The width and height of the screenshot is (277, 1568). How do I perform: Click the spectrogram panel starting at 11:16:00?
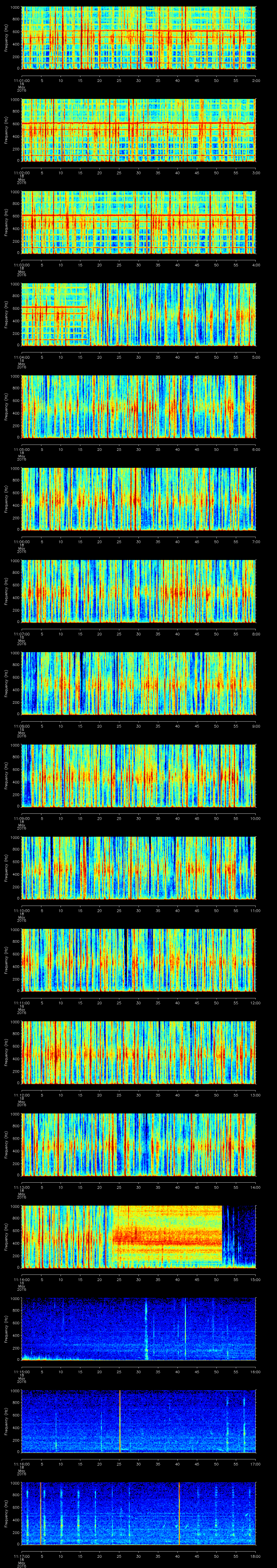click(x=139, y=1421)
